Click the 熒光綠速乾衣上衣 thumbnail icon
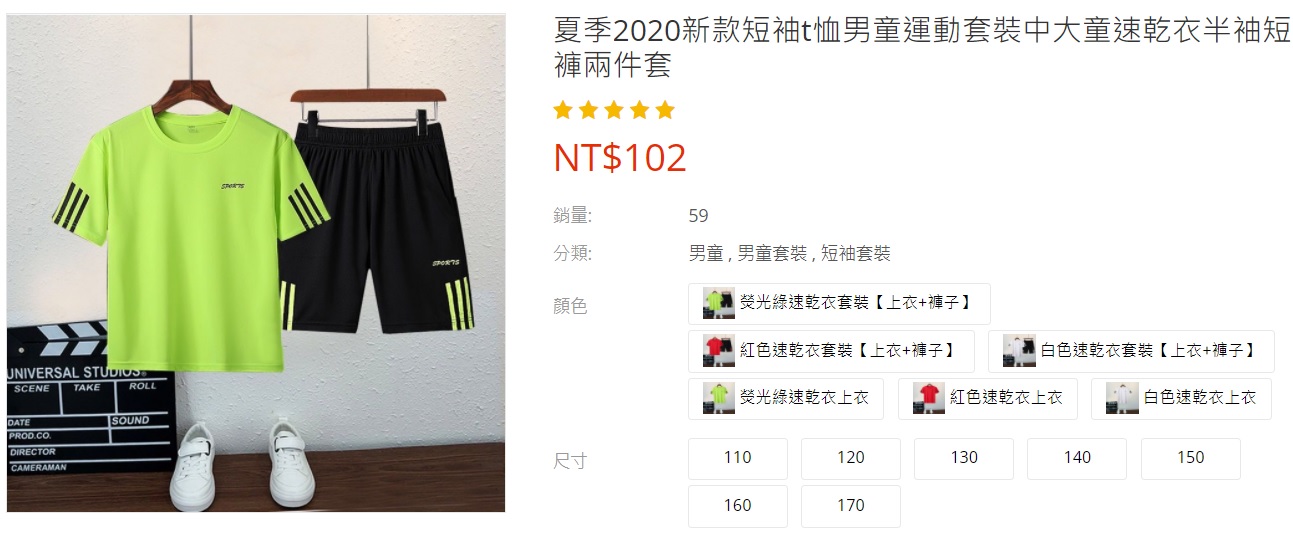The width and height of the screenshot is (1293, 537). [718, 398]
